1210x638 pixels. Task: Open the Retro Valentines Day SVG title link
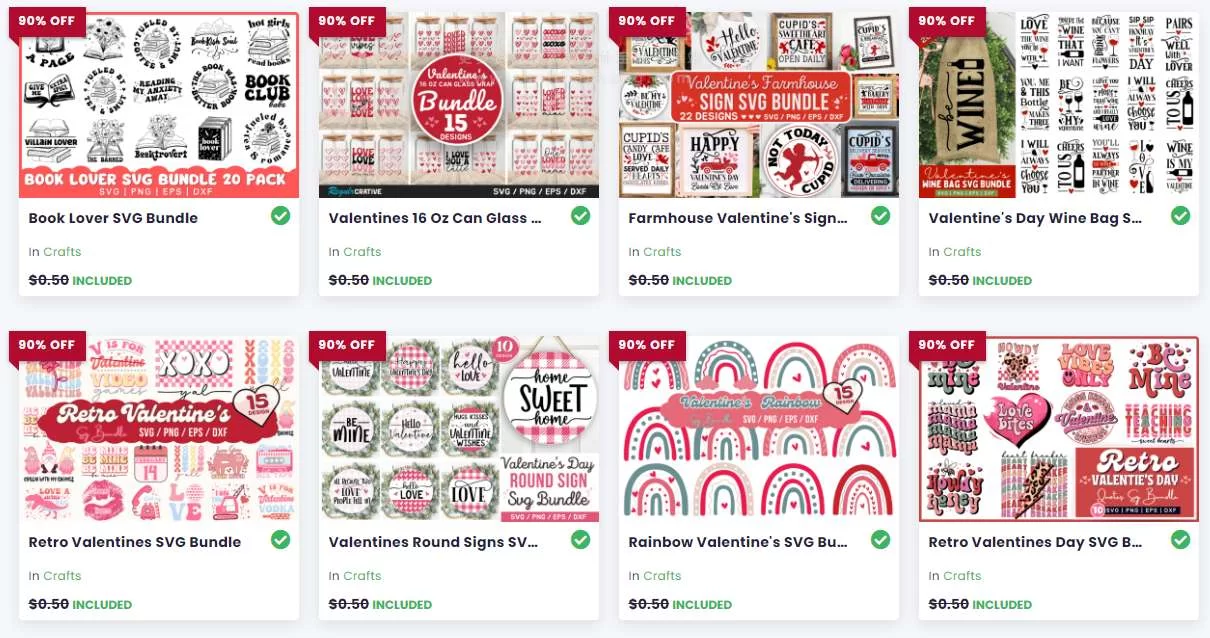[1035, 542]
